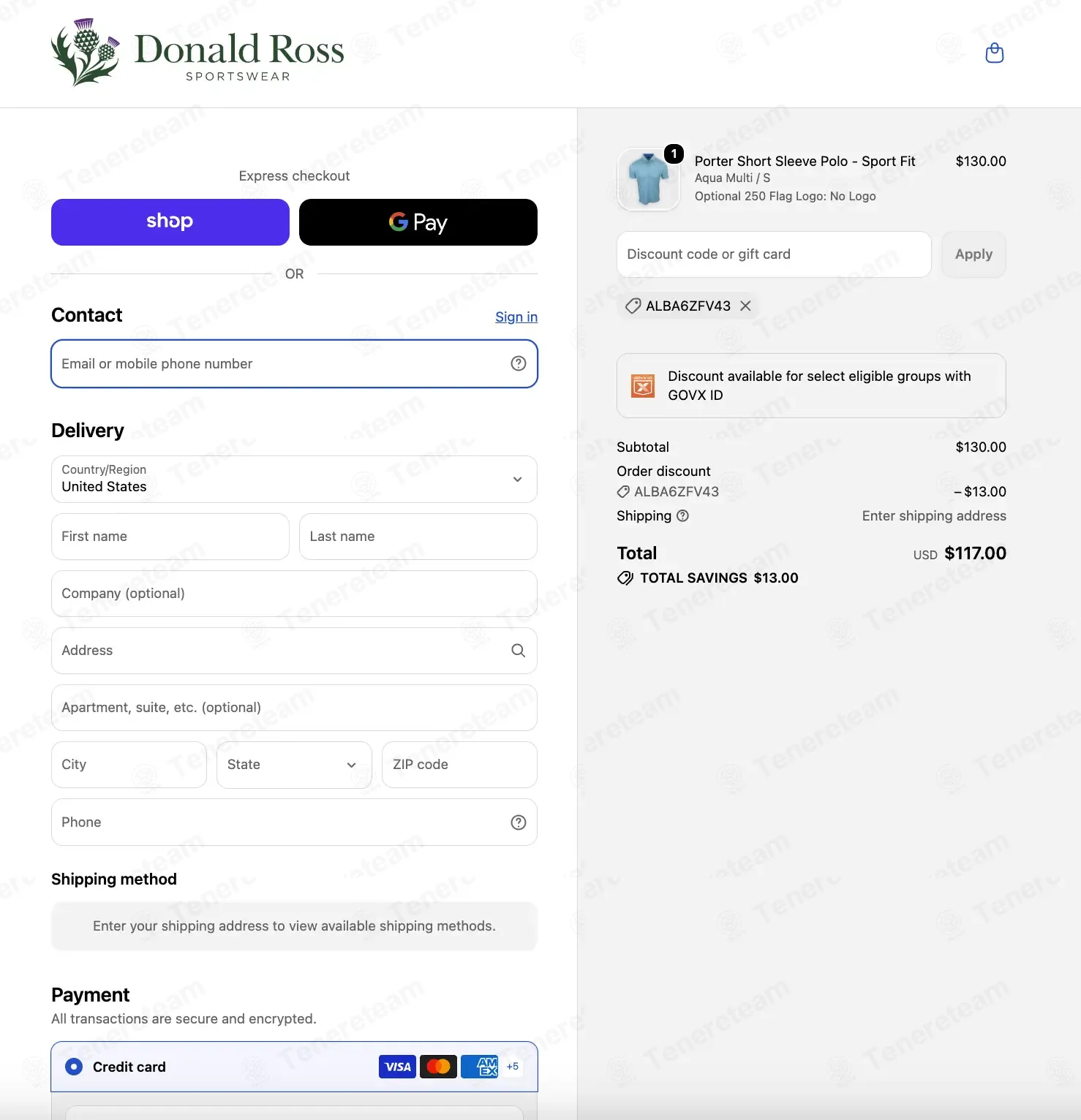Click the American Express card icon

[480, 1067]
